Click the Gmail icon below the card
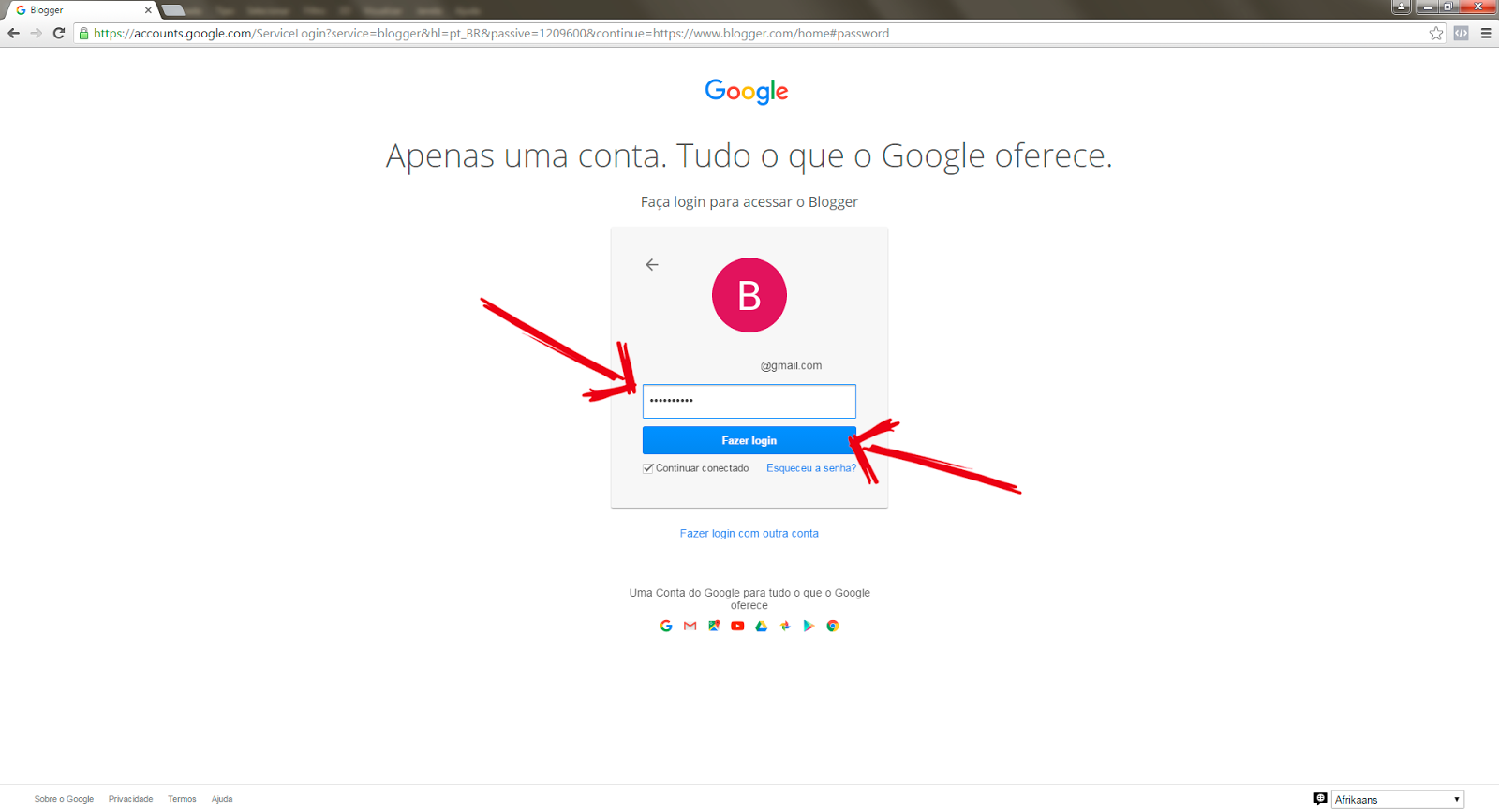The width and height of the screenshot is (1499, 812). 690,626
